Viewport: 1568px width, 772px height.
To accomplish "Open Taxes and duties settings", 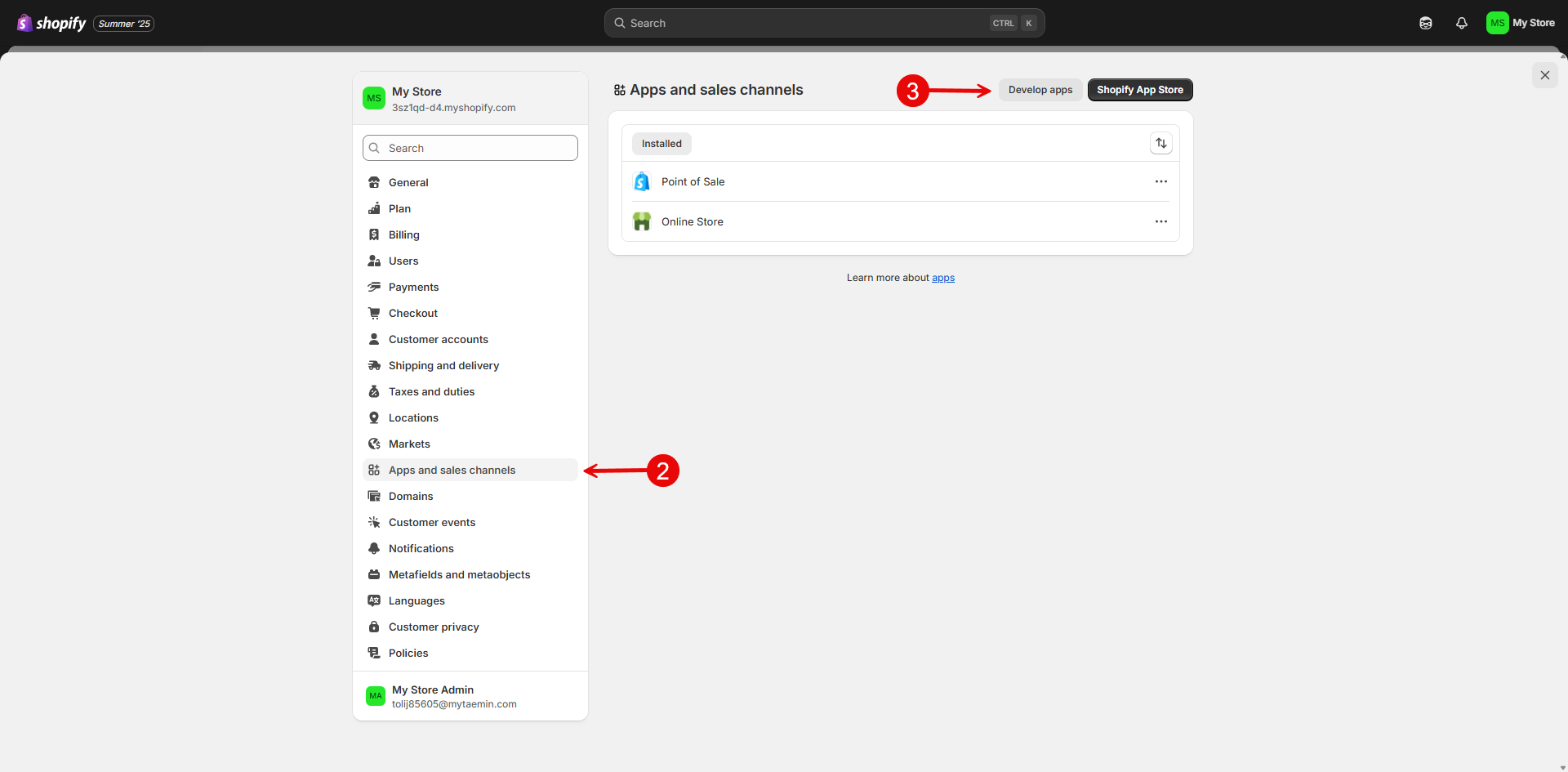I will point(470,391).
